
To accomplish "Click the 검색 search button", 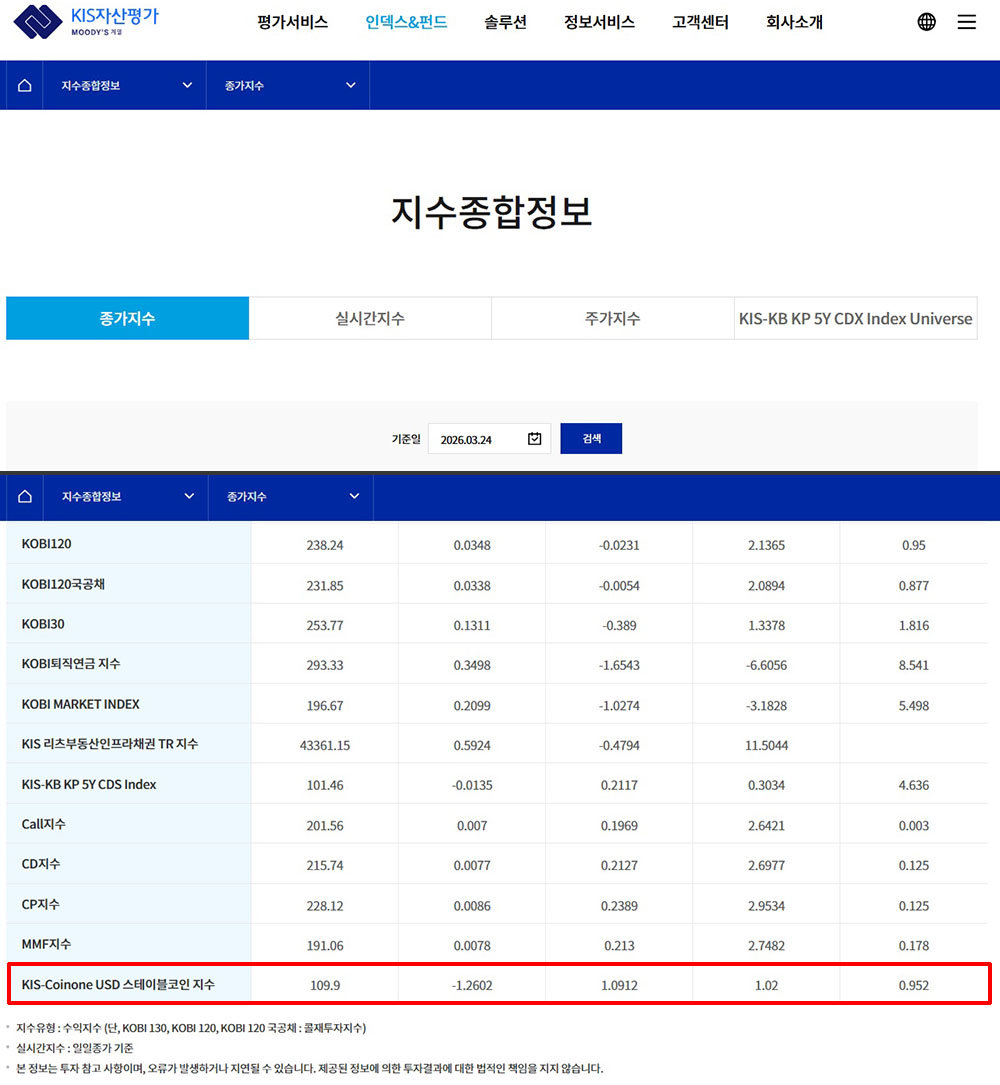I will click(591, 439).
